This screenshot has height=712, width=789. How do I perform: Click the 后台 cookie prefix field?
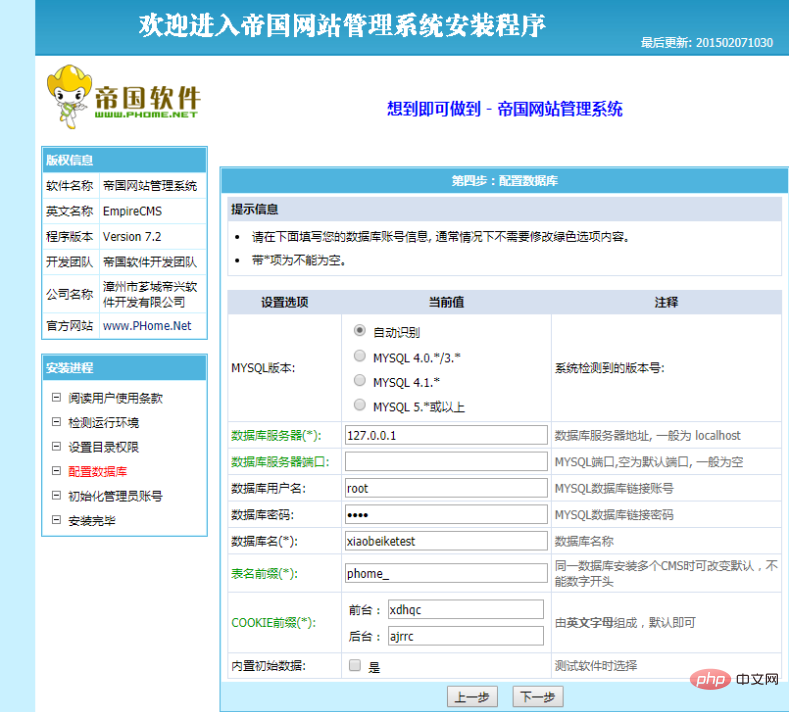point(465,635)
